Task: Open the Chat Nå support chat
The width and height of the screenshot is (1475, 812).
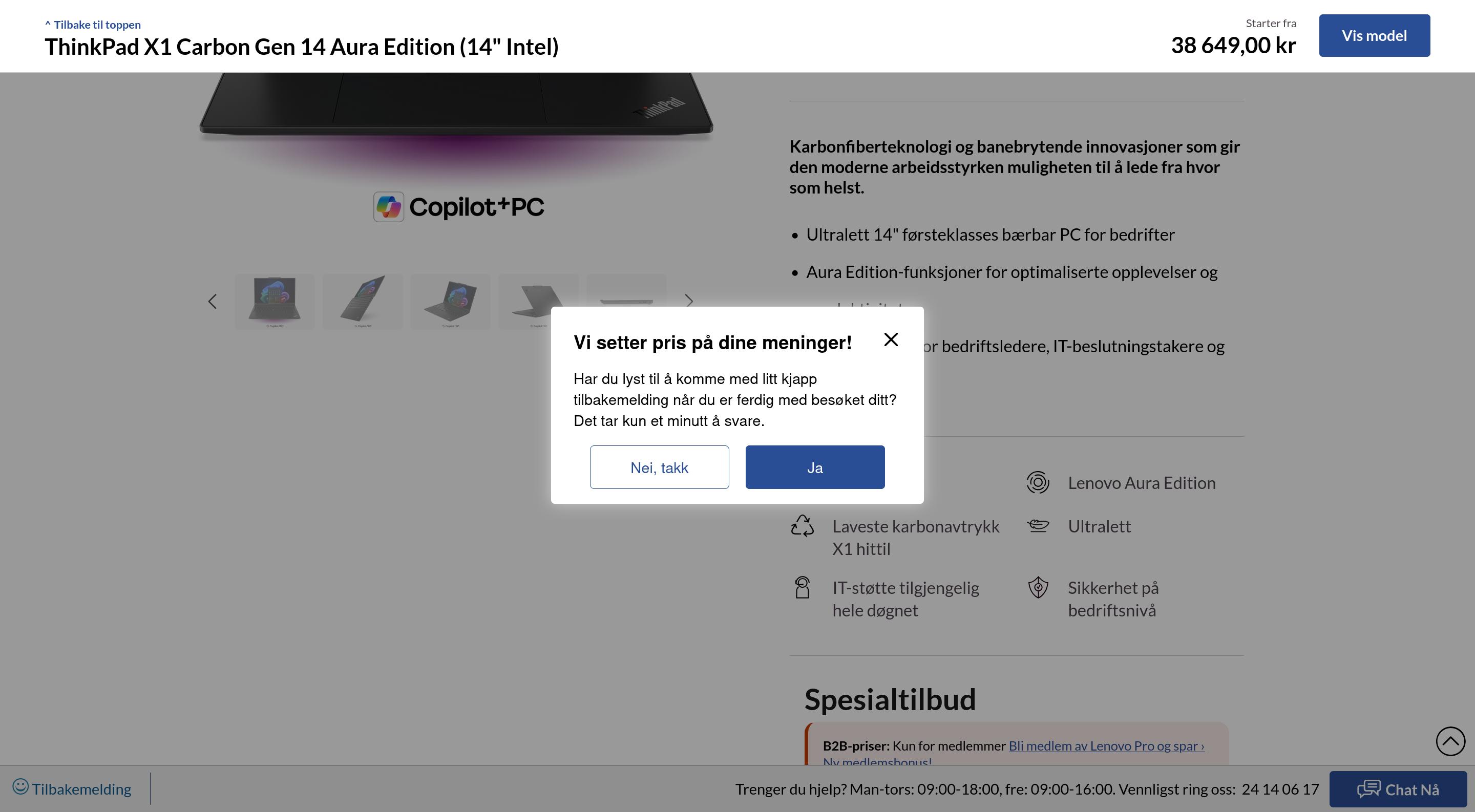Action: (x=1397, y=789)
